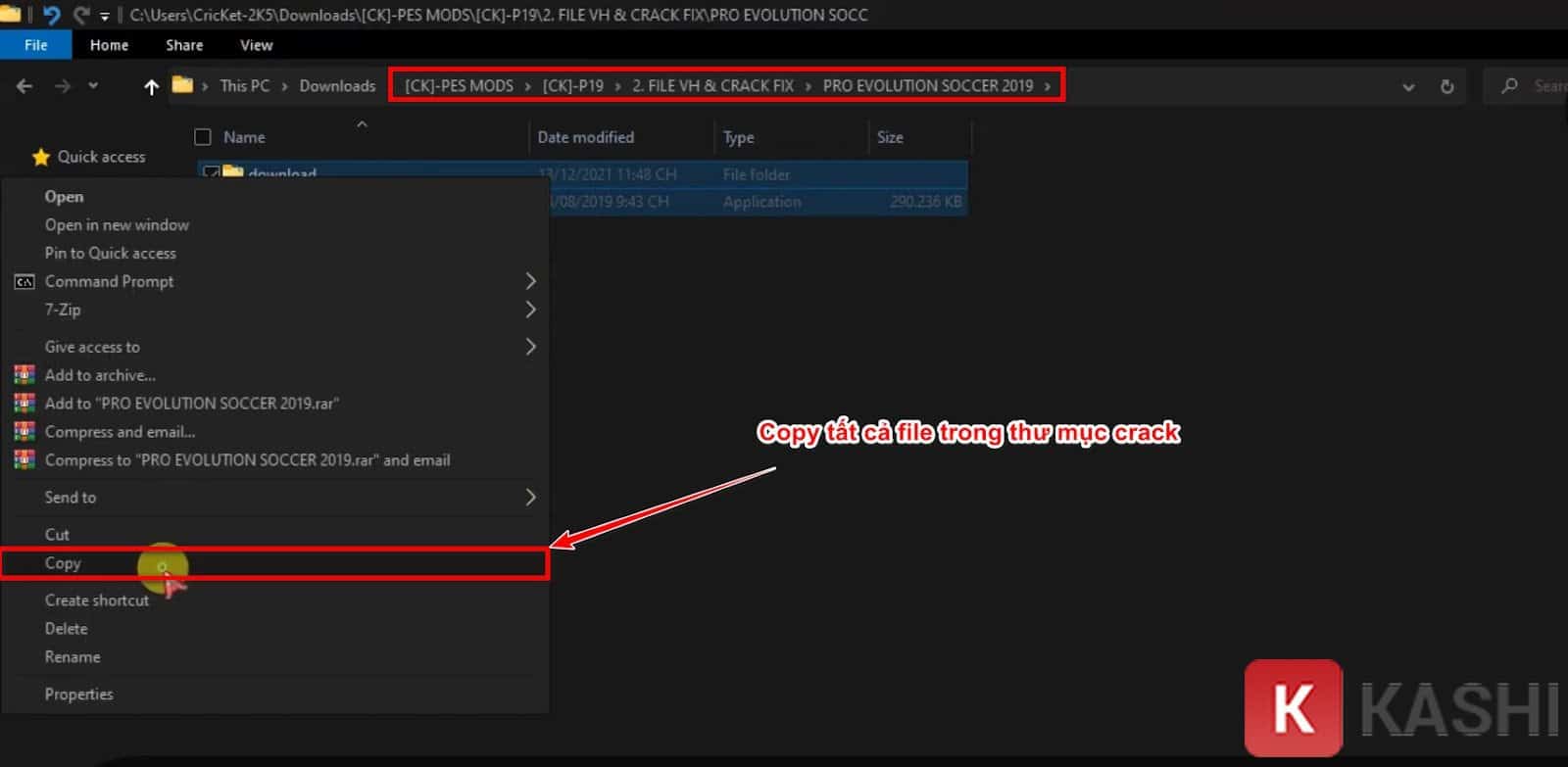1568x767 pixels.
Task: Click the folder icon in address bar
Action: coord(182,84)
